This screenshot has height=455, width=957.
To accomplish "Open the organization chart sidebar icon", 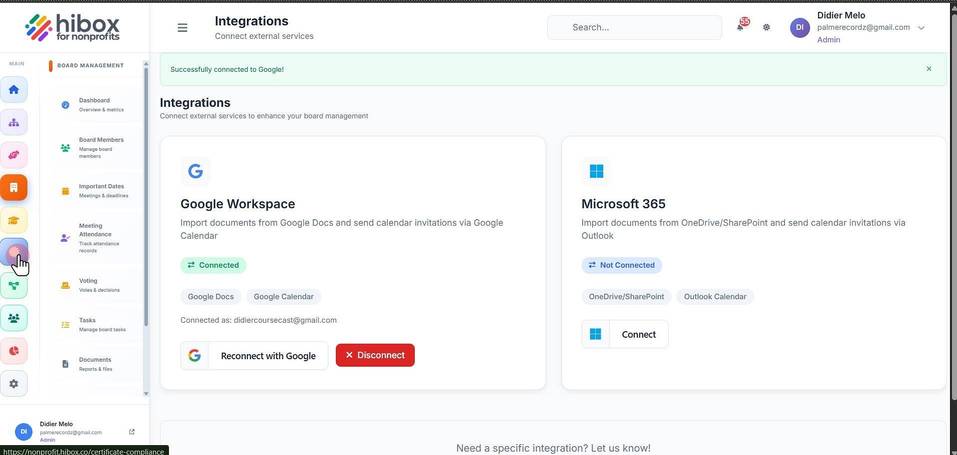I will (14, 122).
